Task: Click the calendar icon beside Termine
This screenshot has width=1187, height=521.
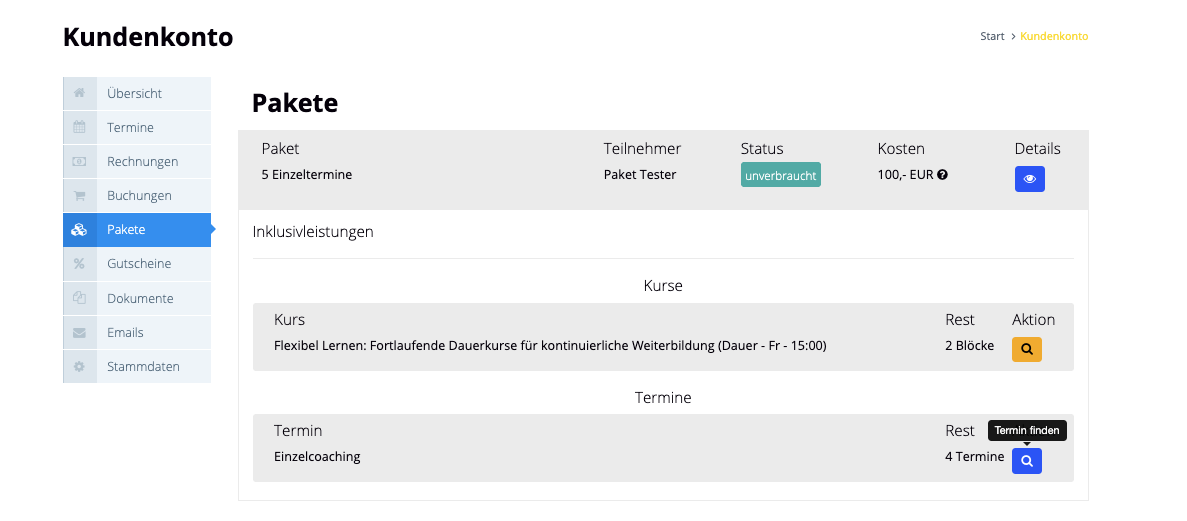Action: tap(79, 128)
